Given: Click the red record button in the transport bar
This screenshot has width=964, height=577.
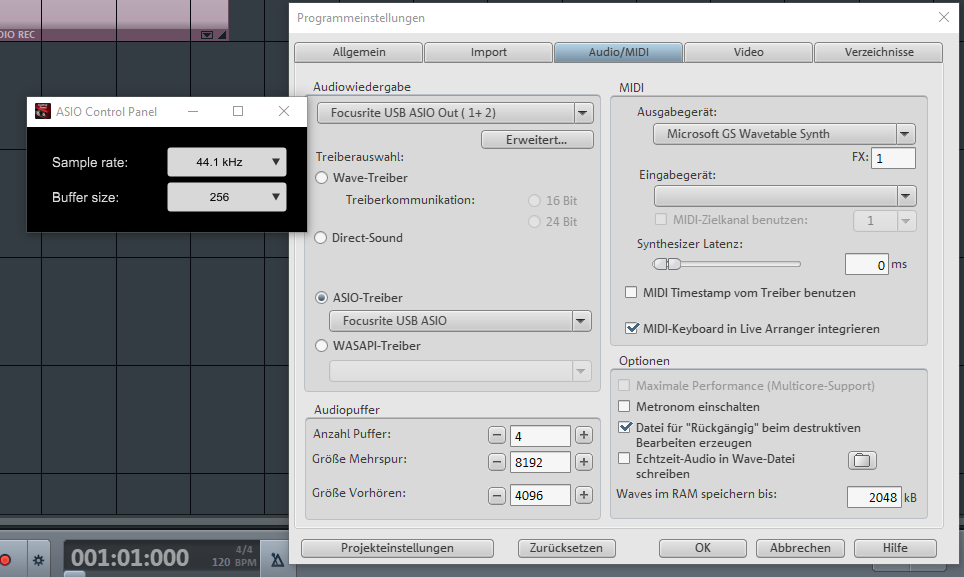Looking at the screenshot, I should tap(6, 560).
